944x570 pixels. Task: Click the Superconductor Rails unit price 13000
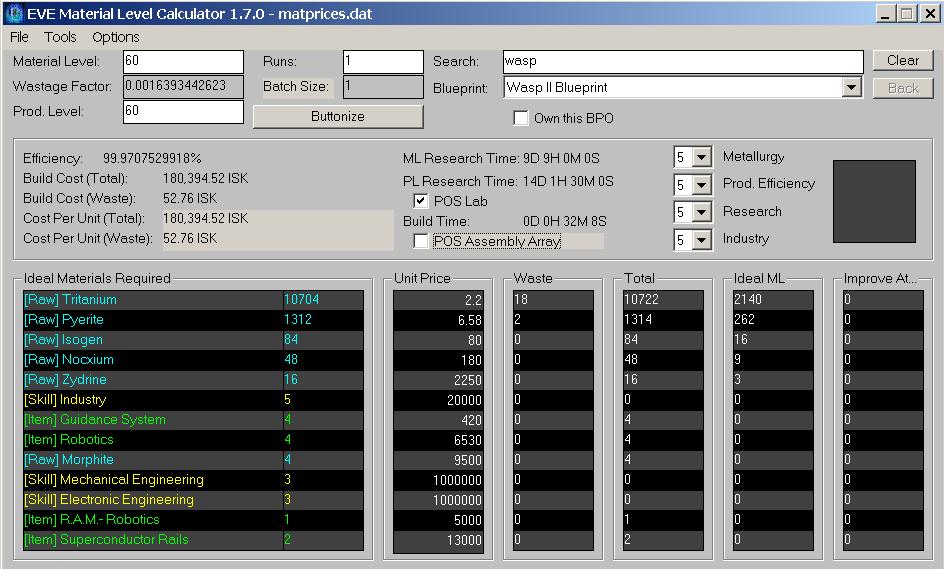[464, 540]
